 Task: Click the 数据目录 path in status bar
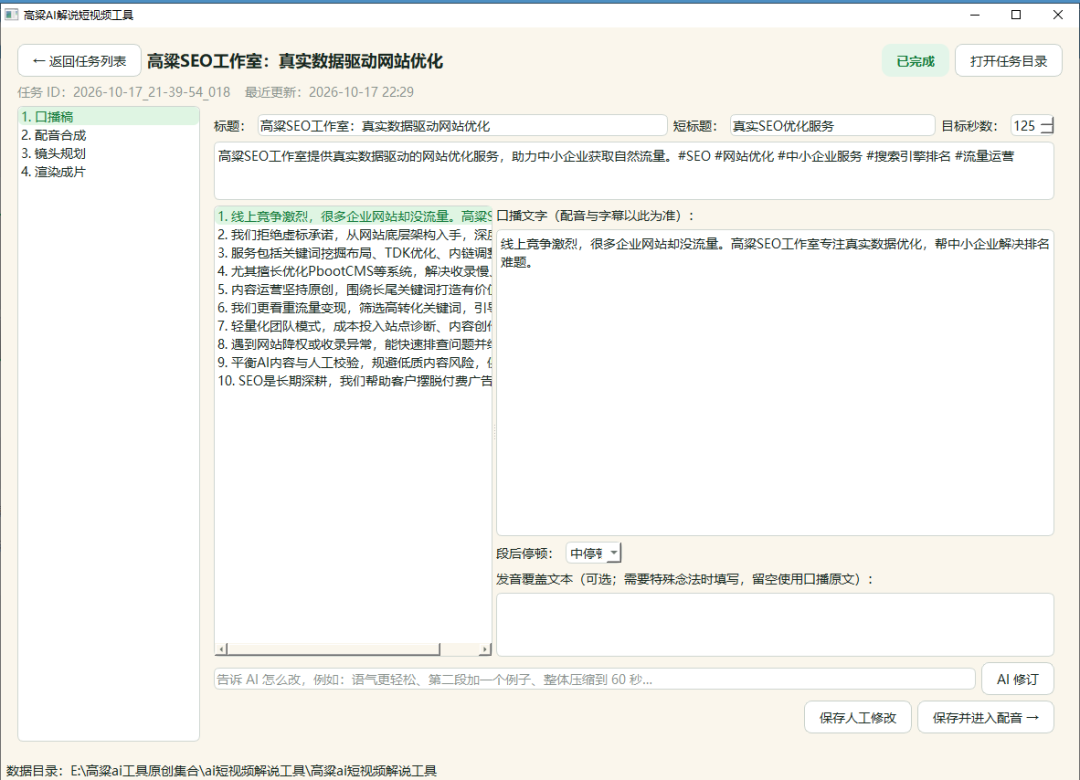coord(222,770)
